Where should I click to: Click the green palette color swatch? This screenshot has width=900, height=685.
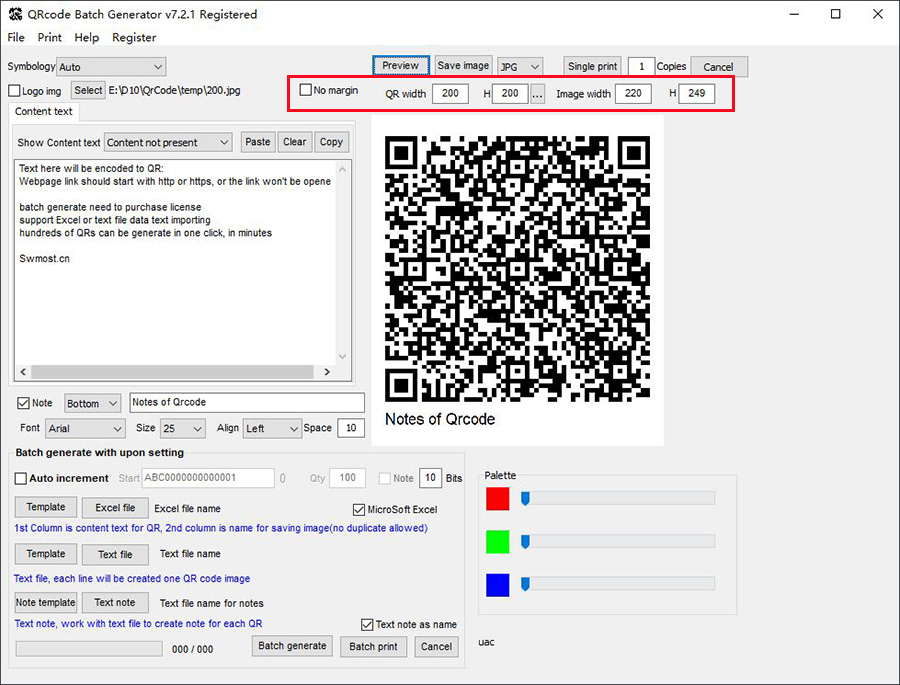pyautogui.click(x=498, y=542)
